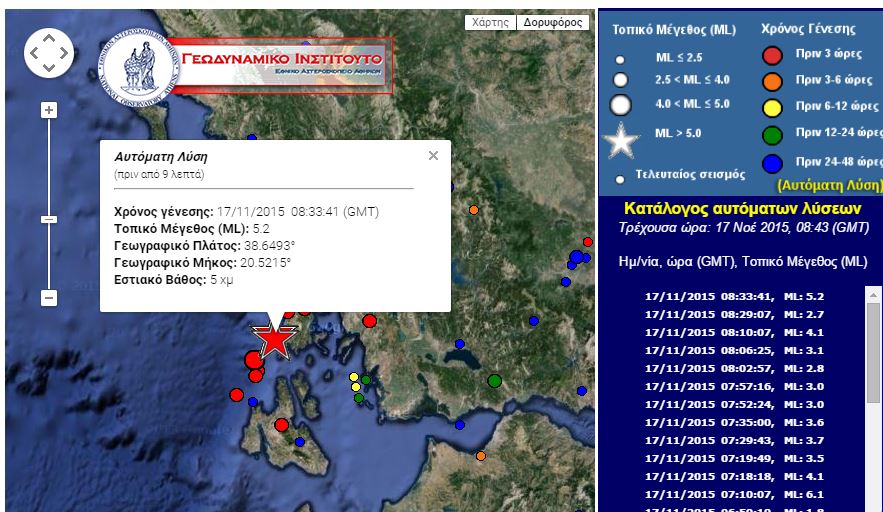The height and width of the screenshot is (512, 883).
Task: Click the map pan-down arrow
Action: [x=49, y=68]
